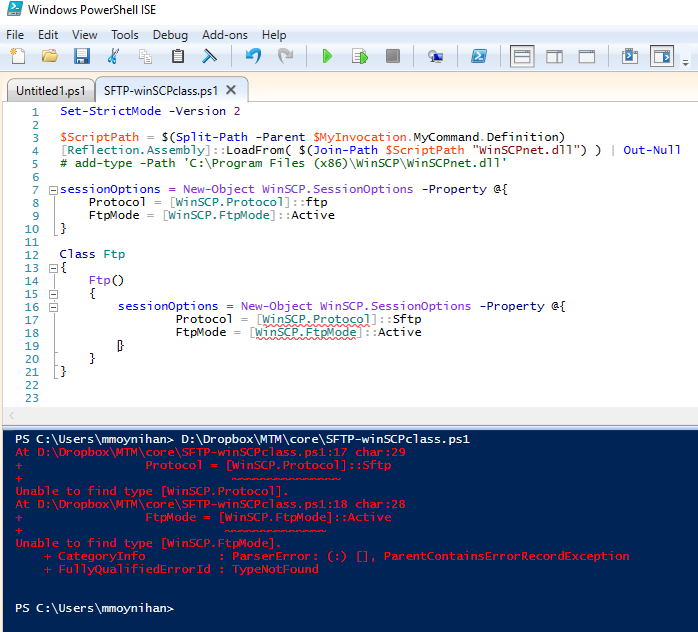698x632 pixels.
Task: Open a script file with folder icon
Action: [49, 56]
